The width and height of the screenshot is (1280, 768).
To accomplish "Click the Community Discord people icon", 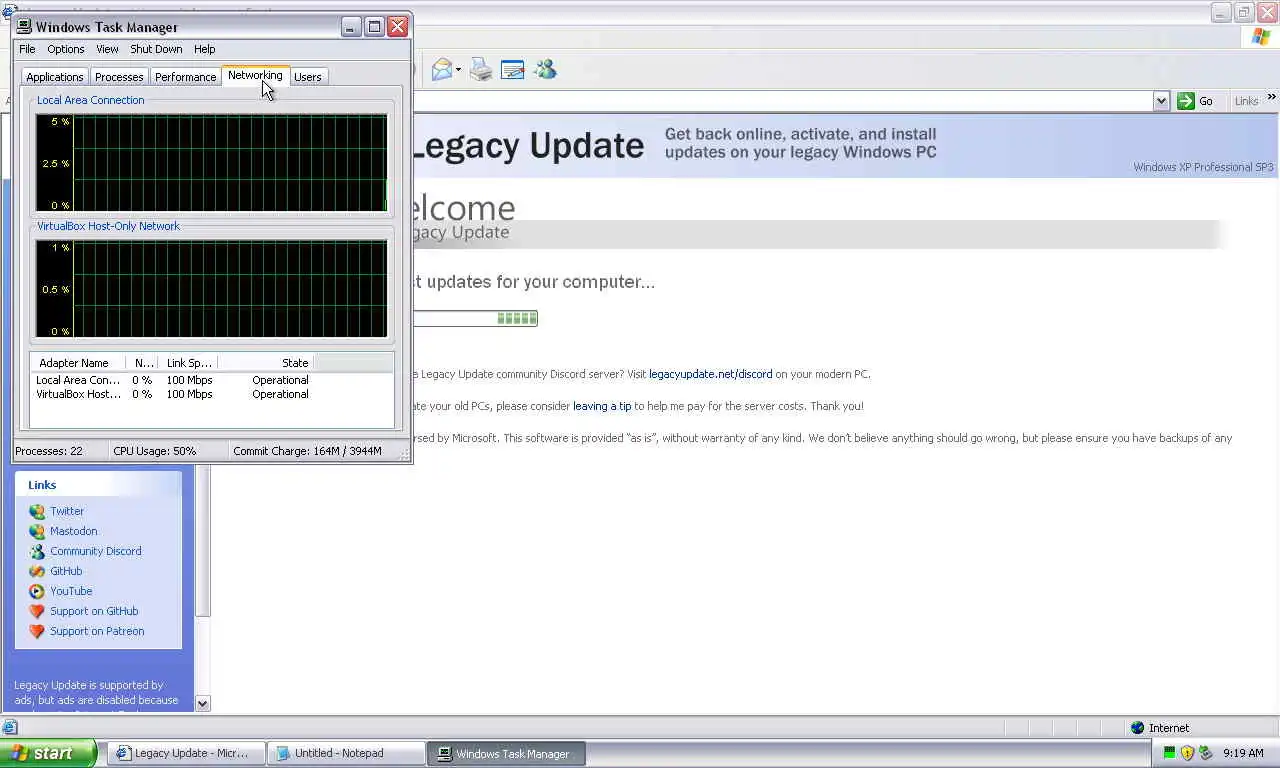I will coord(37,551).
